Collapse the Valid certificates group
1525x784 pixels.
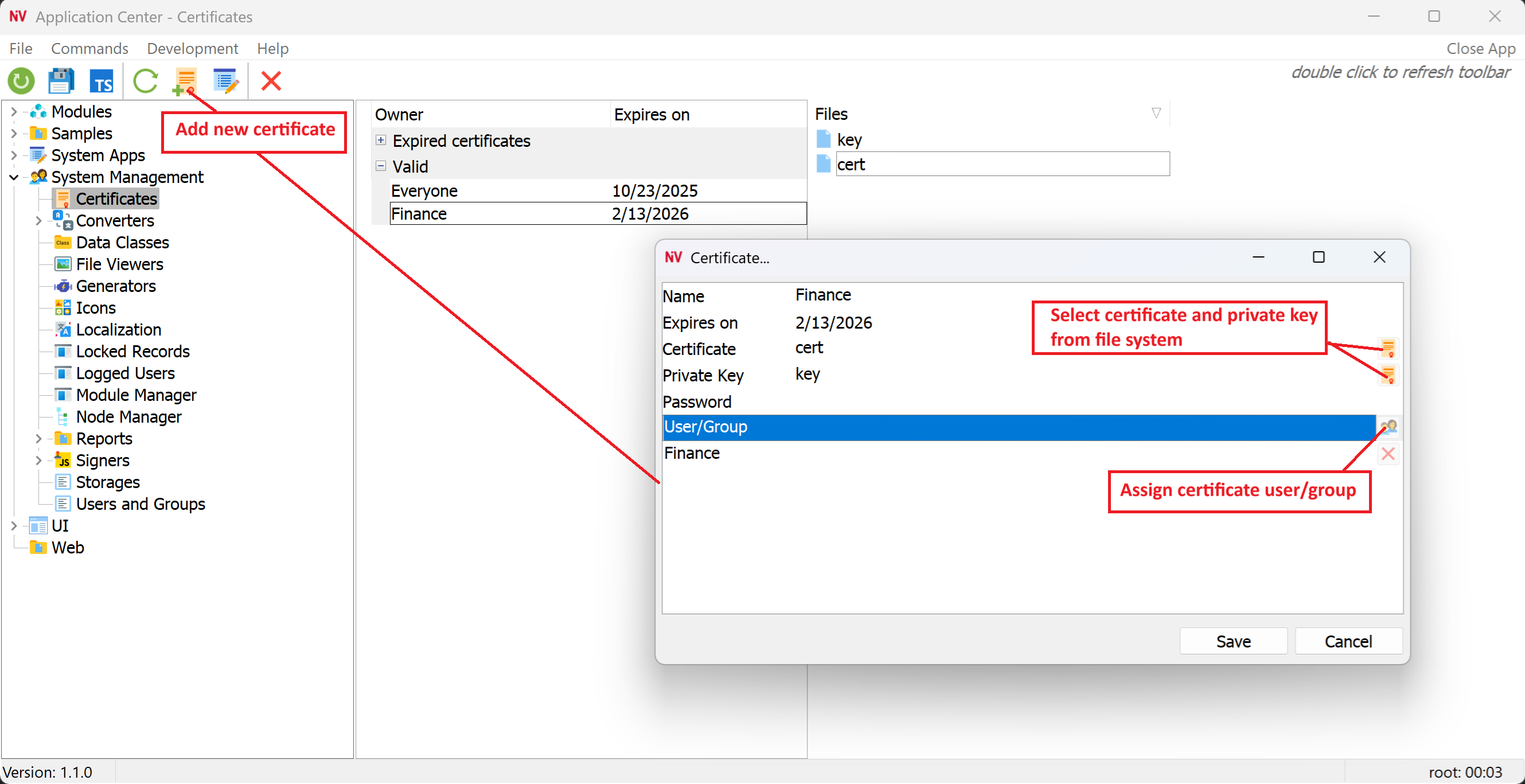381,166
